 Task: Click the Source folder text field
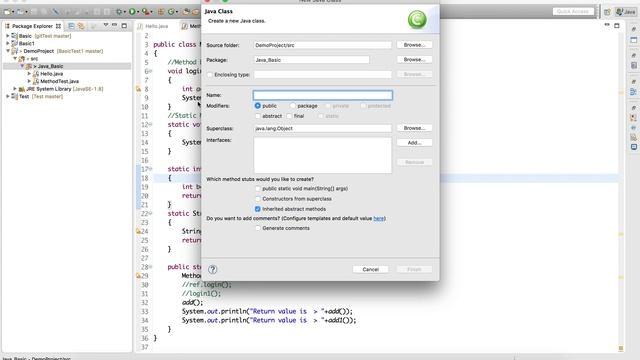point(322,45)
